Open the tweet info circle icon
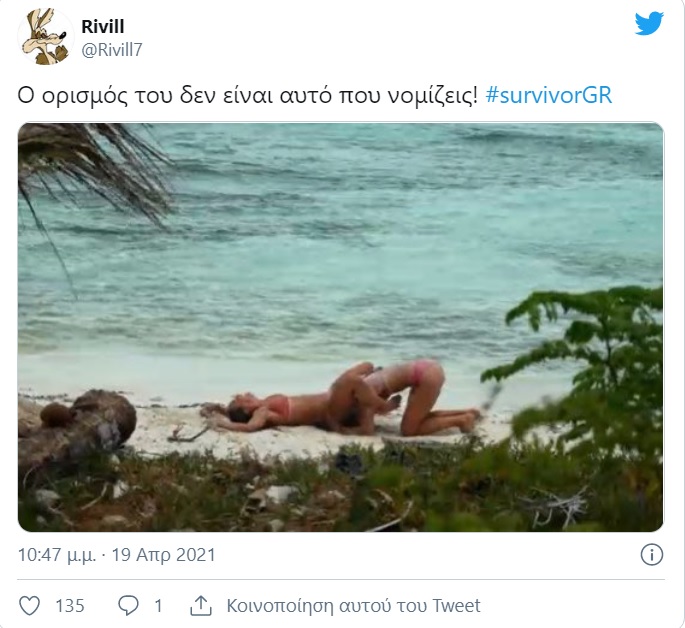The width and height of the screenshot is (685, 628). [650, 554]
